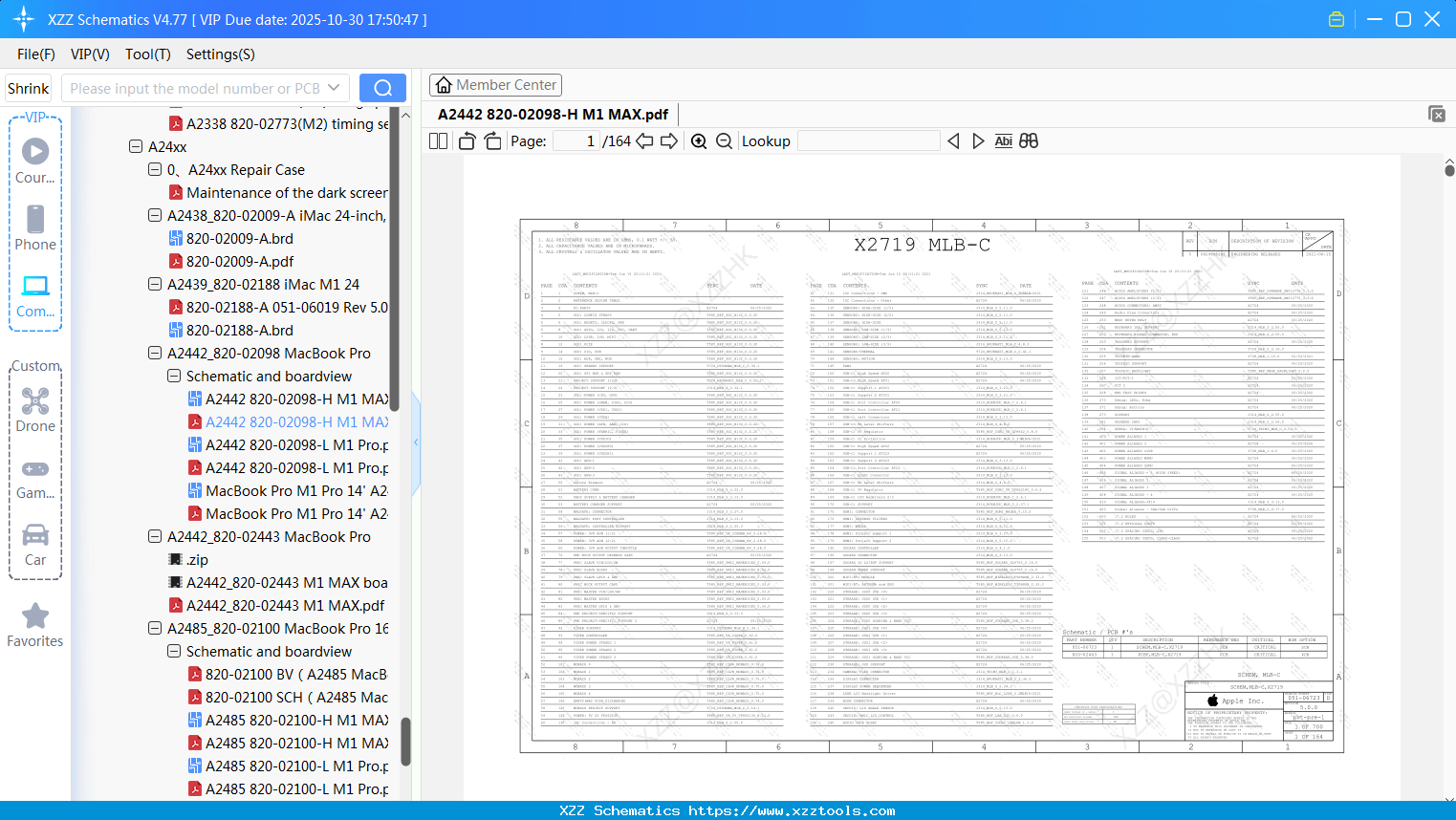Collapse A2442_820-02098 MacBook Pro folder

155,354
